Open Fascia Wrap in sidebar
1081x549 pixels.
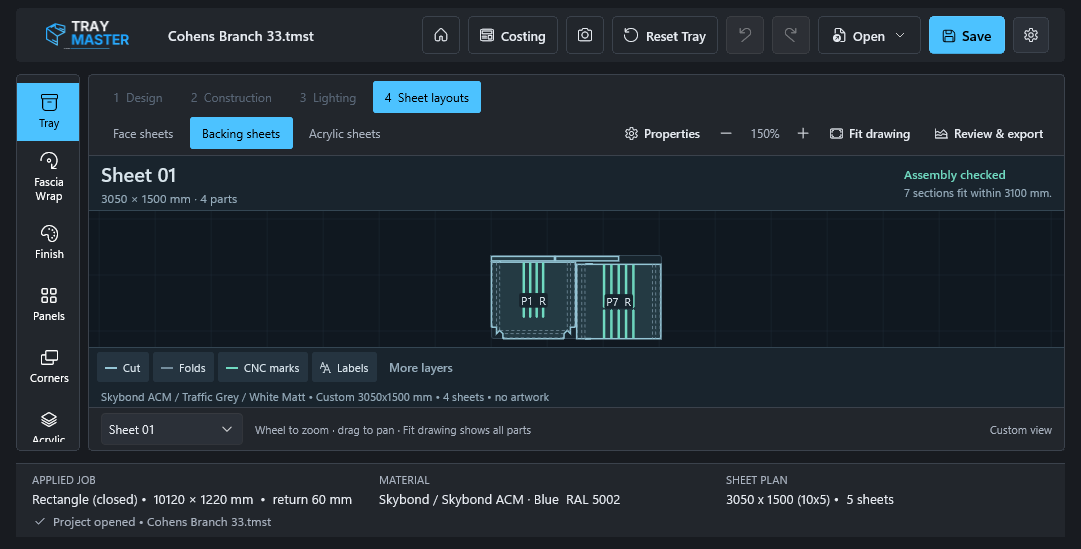pyautogui.click(x=48, y=177)
